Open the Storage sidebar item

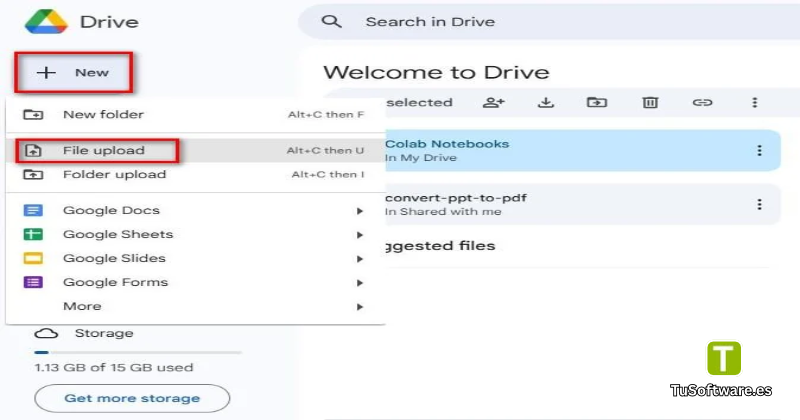pos(84,334)
